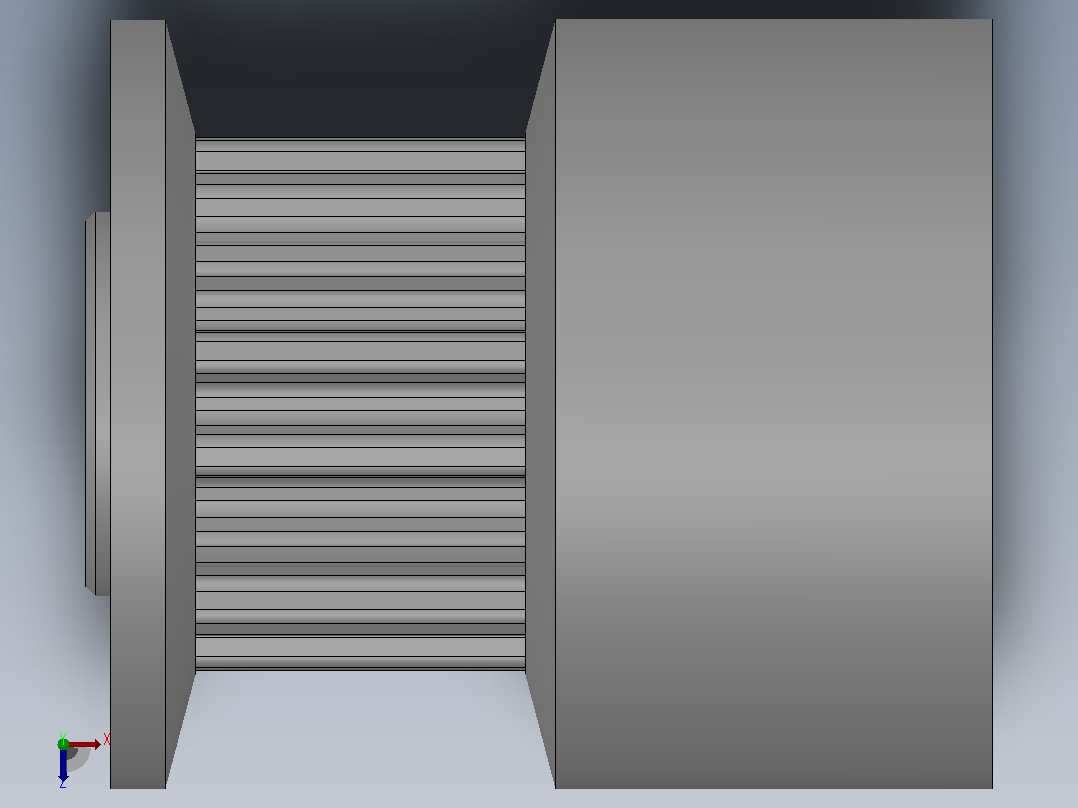Click the red X axis arrow of the triad
This screenshot has height=808, width=1078.
point(85,744)
